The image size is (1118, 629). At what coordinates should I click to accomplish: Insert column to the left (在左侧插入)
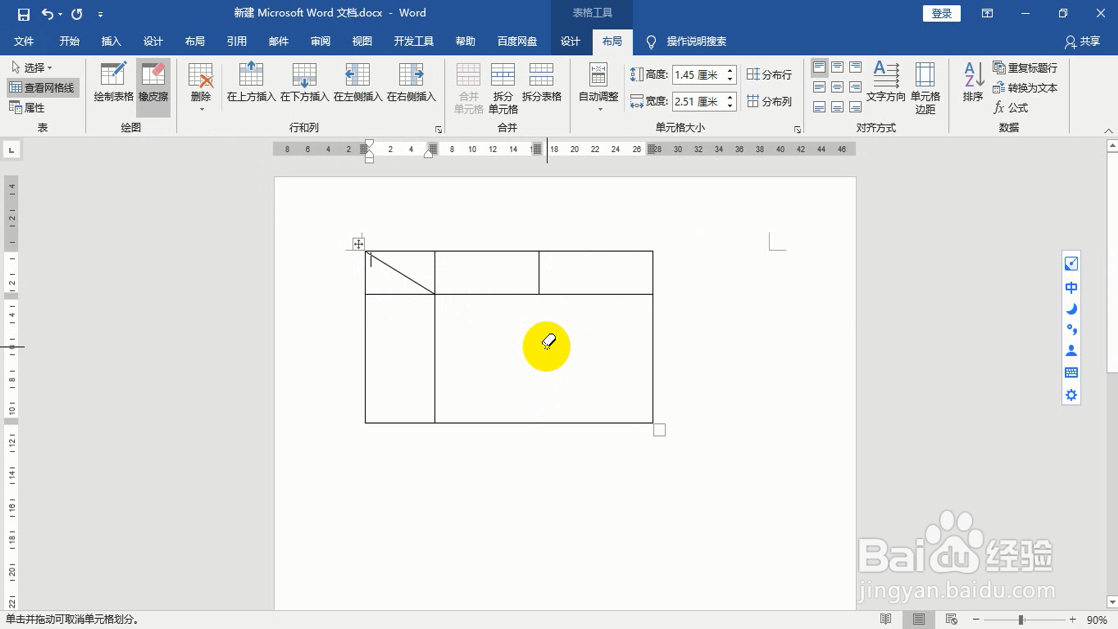[x=358, y=83]
